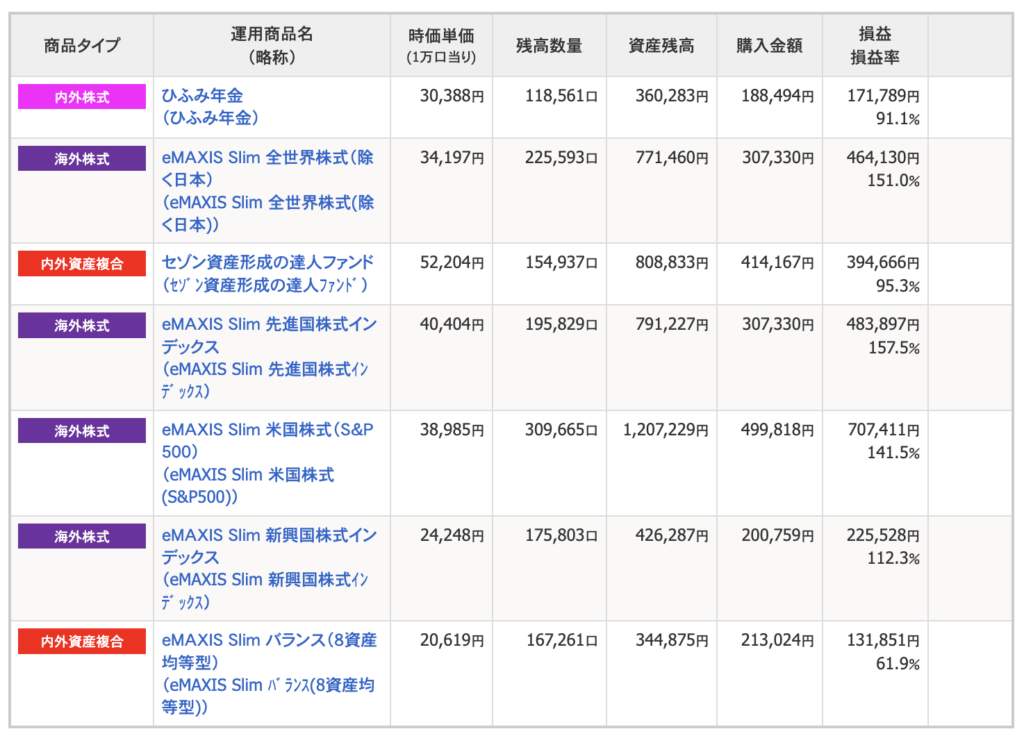Click the 商品タイプ column header

pyautogui.click(x=82, y=46)
